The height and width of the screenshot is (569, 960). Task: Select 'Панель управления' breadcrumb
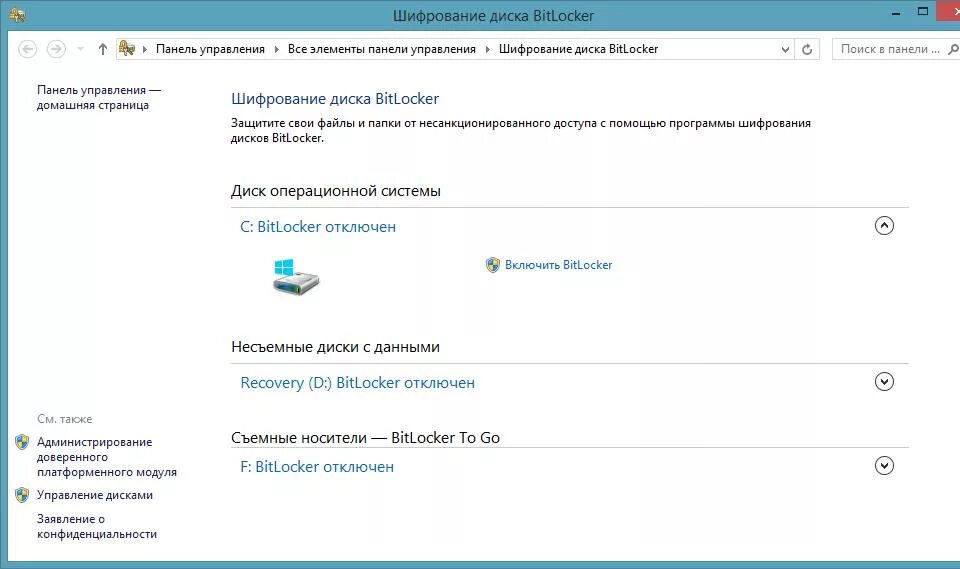pos(210,49)
